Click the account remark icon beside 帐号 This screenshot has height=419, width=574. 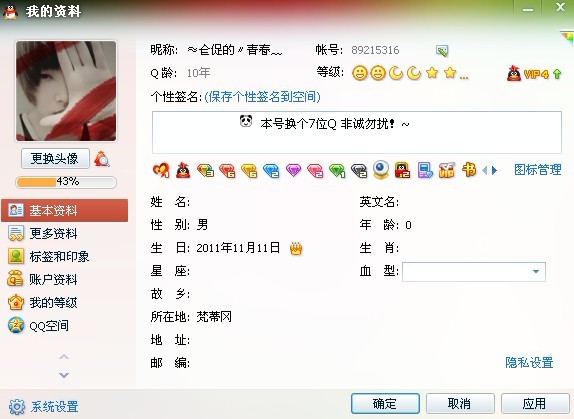click(x=442, y=50)
